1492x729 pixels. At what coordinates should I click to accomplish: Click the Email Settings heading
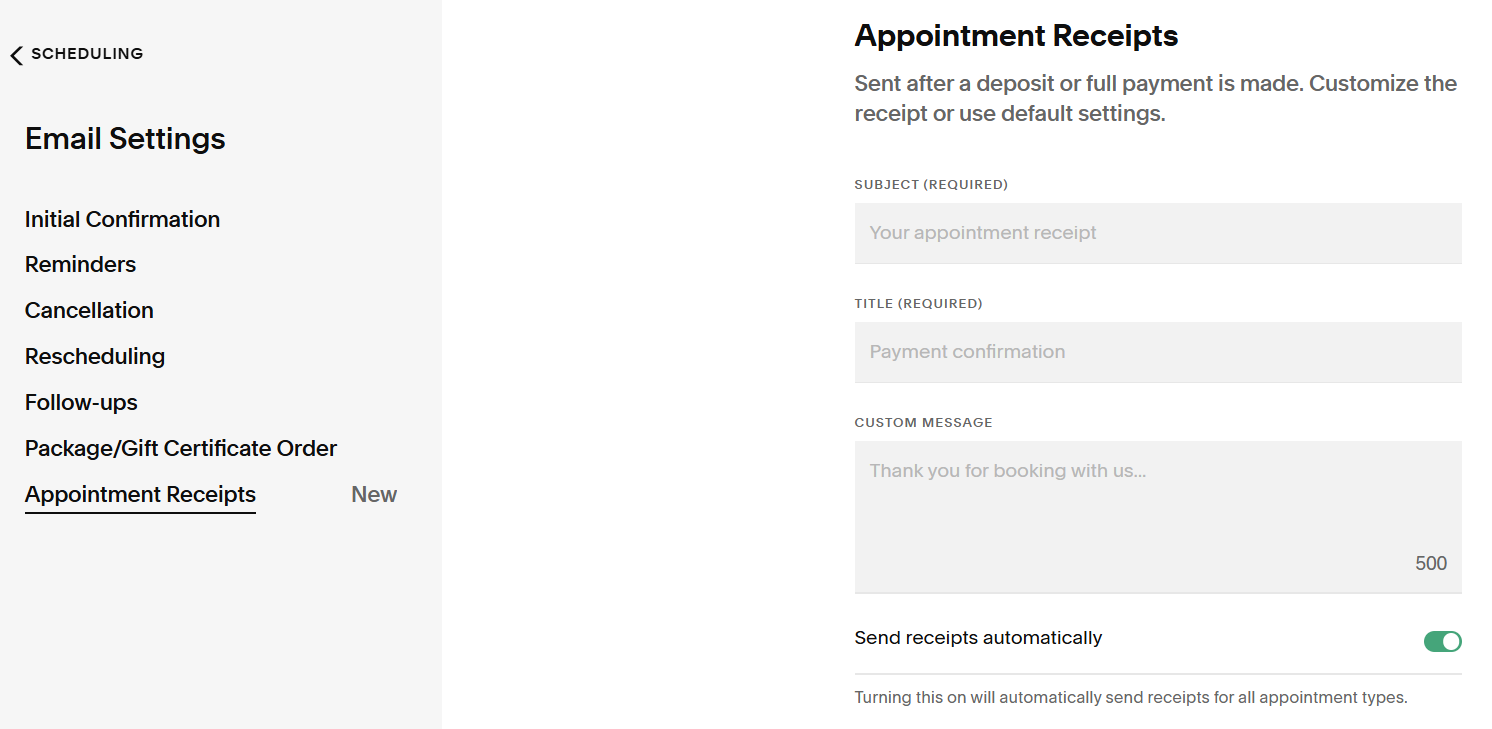coord(125,139)
